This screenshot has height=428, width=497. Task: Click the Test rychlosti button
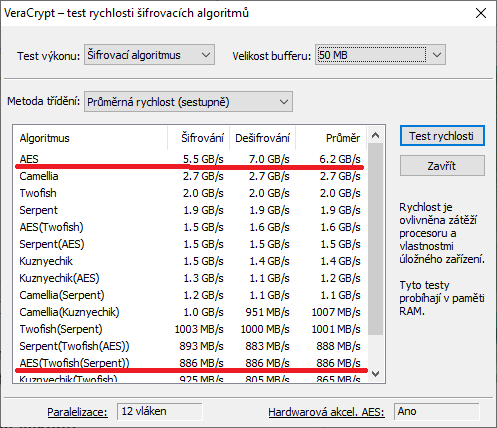pyautogui.click(x=442, y=136)
